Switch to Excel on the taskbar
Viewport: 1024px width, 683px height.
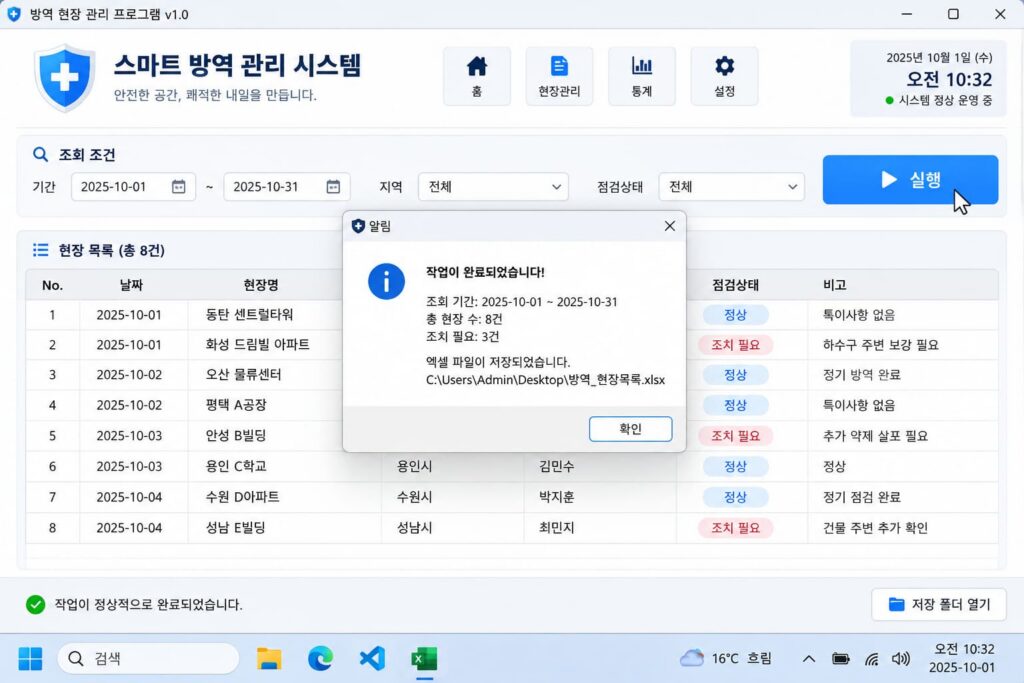(x=424, y=658)
